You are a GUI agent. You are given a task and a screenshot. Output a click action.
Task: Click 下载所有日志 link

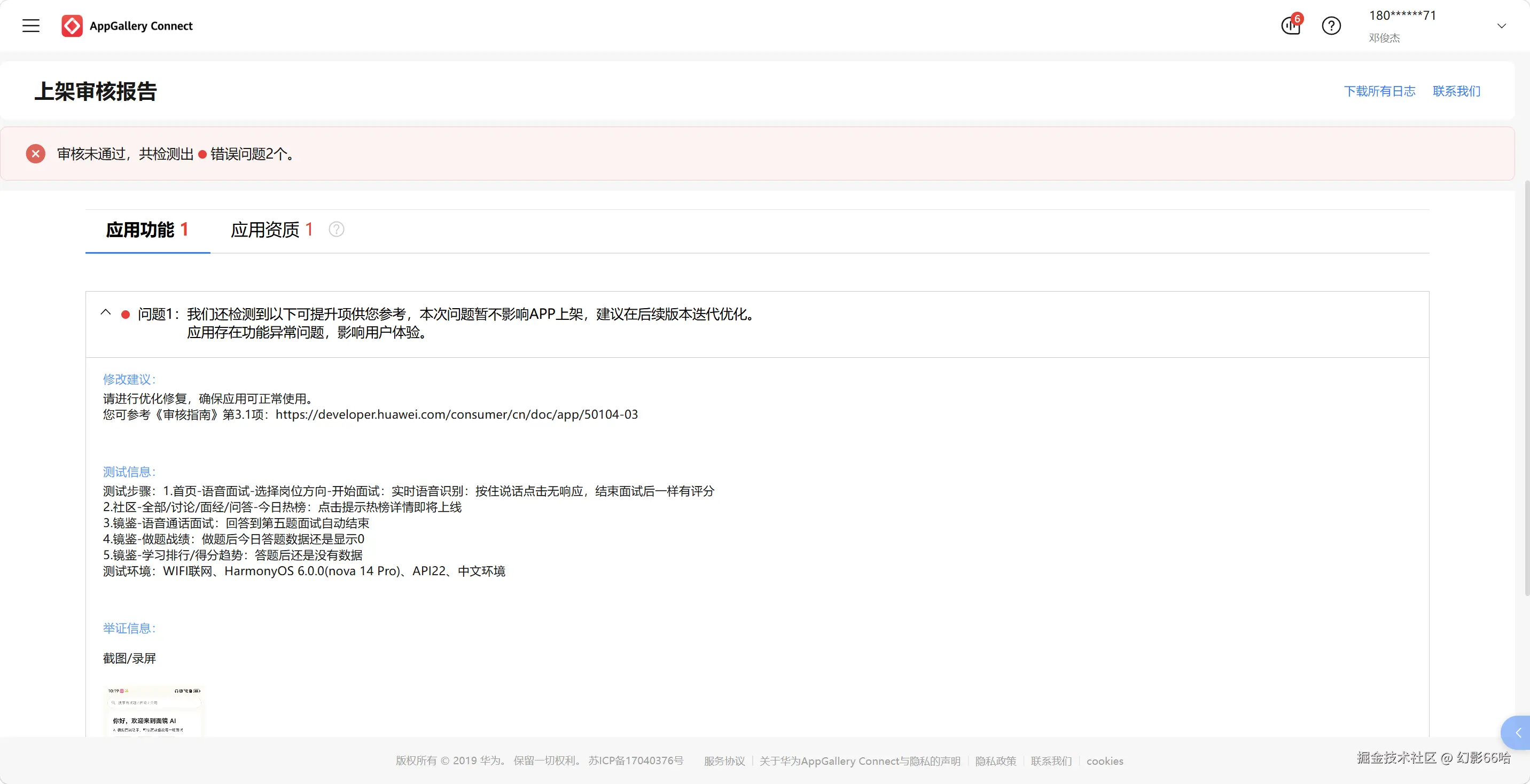tap(1379, 91)
